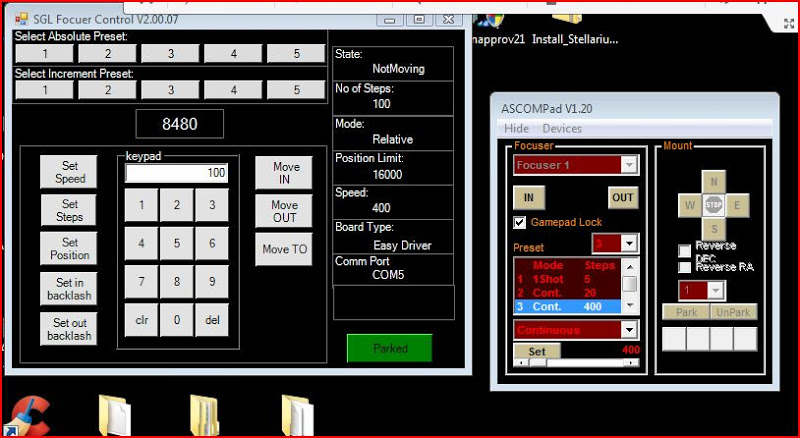Click the Move OUT button

[284, 211]
